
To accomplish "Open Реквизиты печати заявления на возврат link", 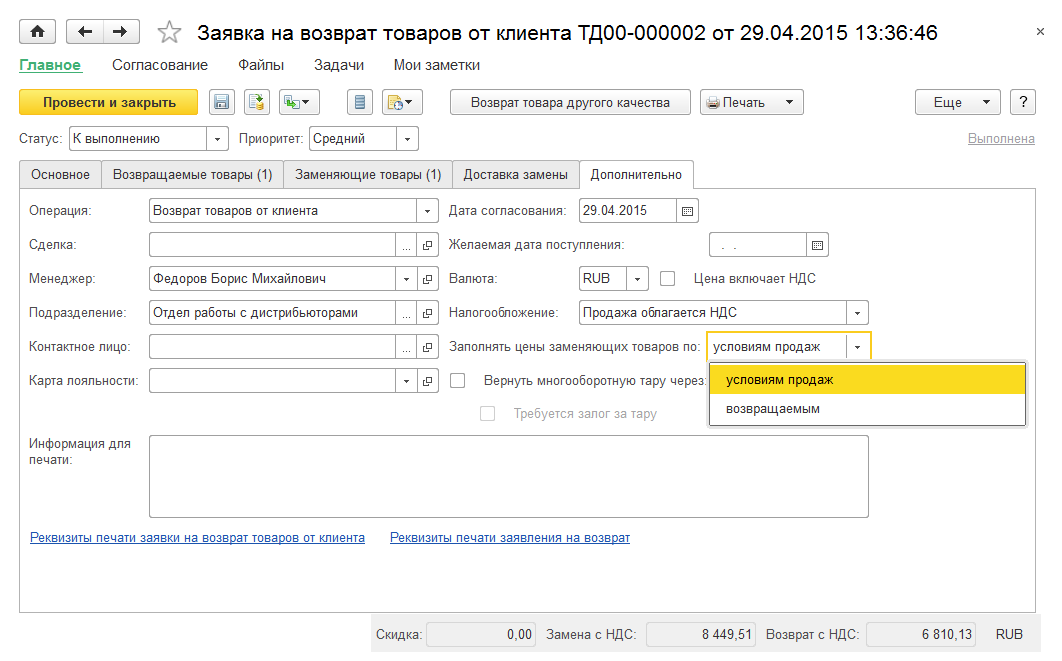I will pyautogui.click(x=510, y=538).
